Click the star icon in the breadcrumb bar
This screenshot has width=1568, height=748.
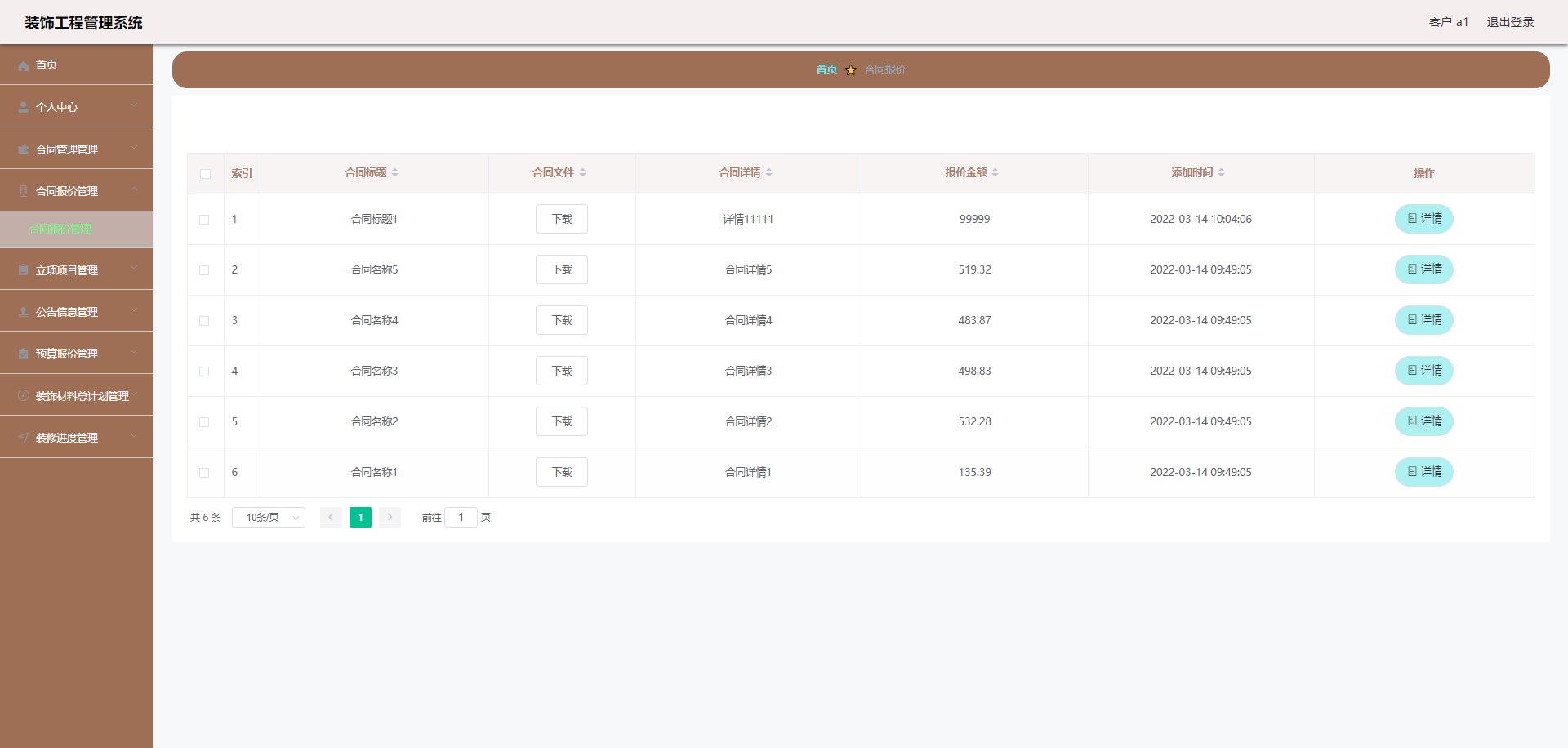pyautogui.click(x=851, y=70)
